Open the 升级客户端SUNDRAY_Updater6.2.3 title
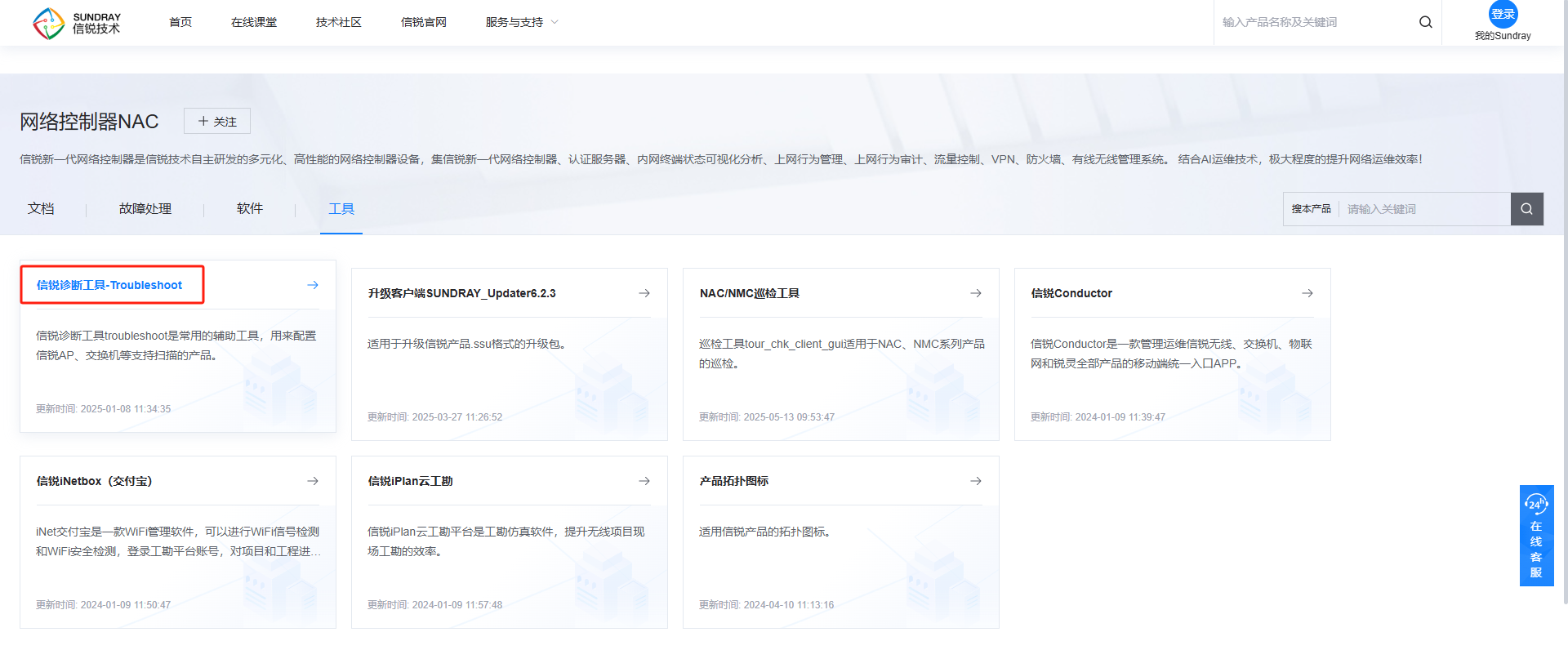The height and width of the screenshot is (650, 1568). point(462,293)
